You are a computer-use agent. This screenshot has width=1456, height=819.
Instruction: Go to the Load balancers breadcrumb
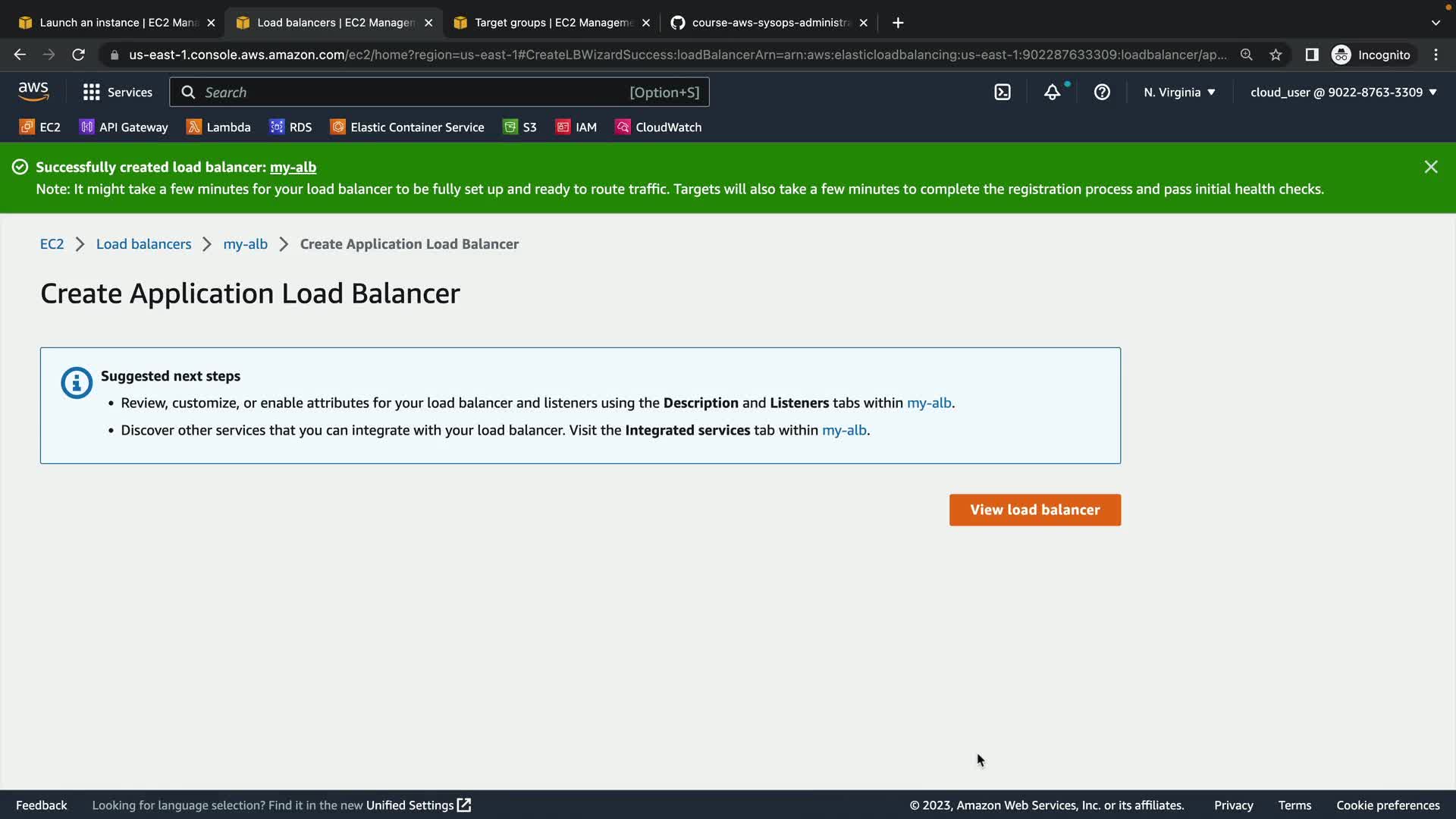[x=143, y=244]
